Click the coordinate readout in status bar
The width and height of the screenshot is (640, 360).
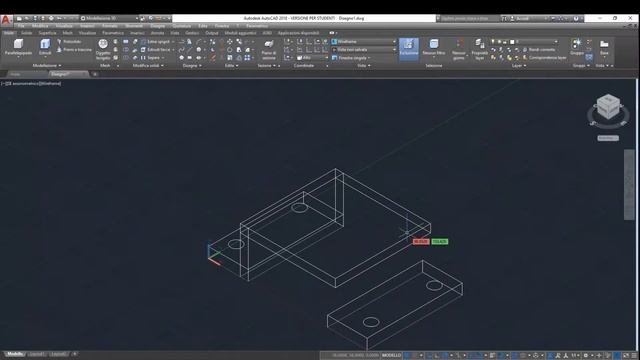[355, 356]
